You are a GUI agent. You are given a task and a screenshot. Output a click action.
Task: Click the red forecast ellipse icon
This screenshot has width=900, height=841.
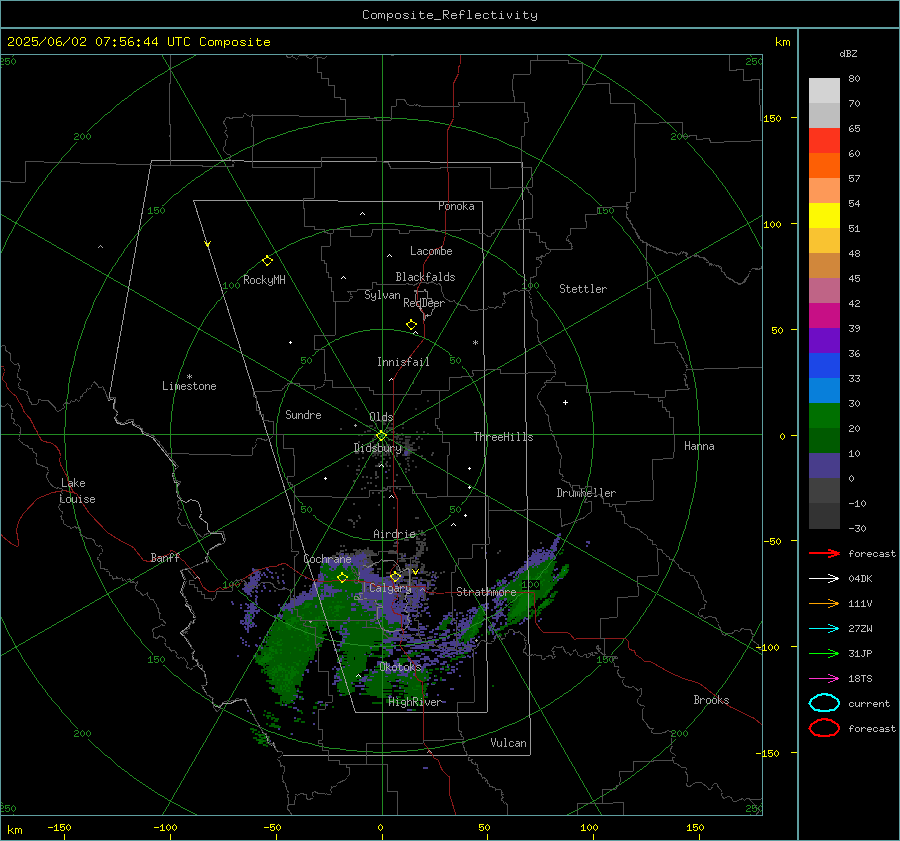coord(824,728)
